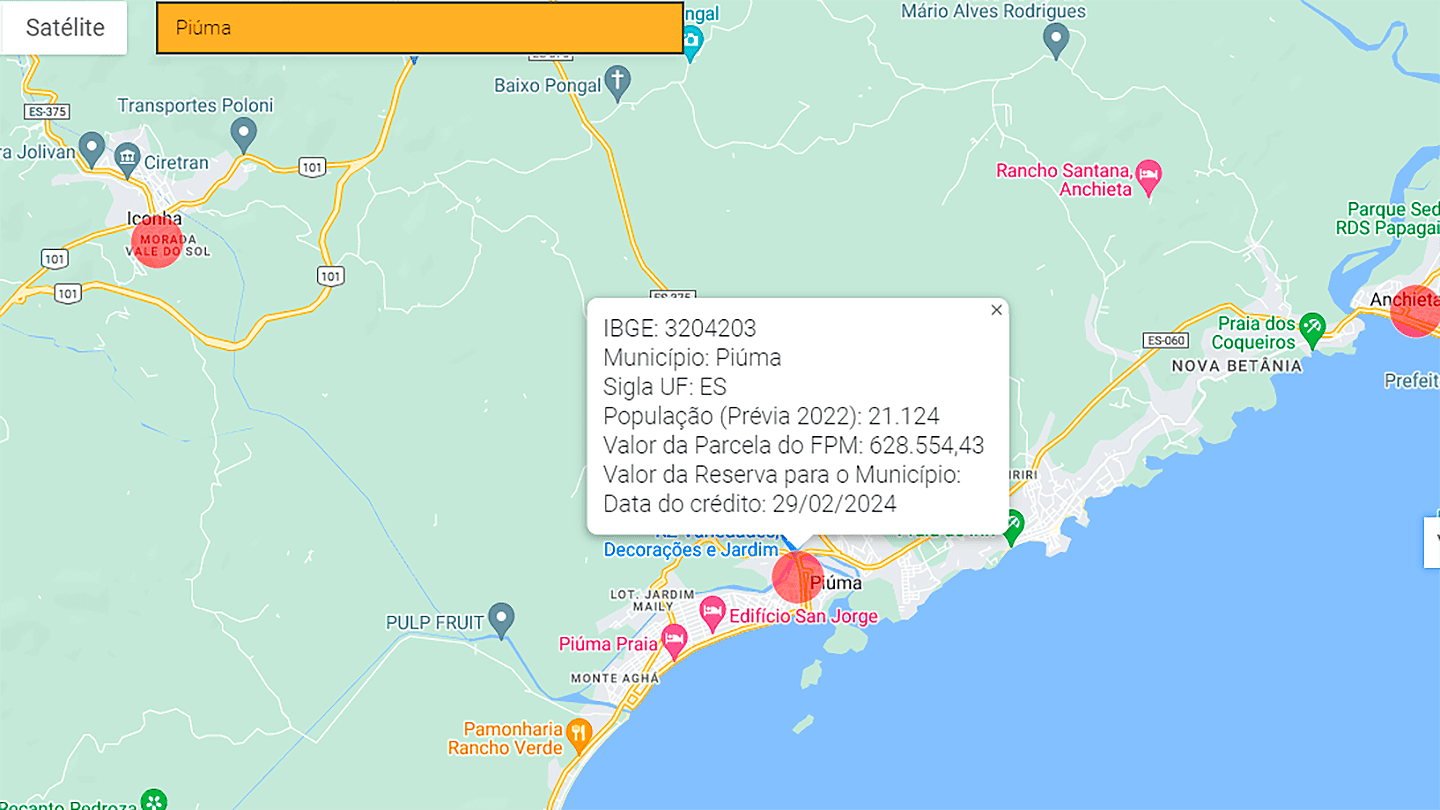Click the Decorações e Jardim place label
1440x810 pixels.
(x=690, y=550)
